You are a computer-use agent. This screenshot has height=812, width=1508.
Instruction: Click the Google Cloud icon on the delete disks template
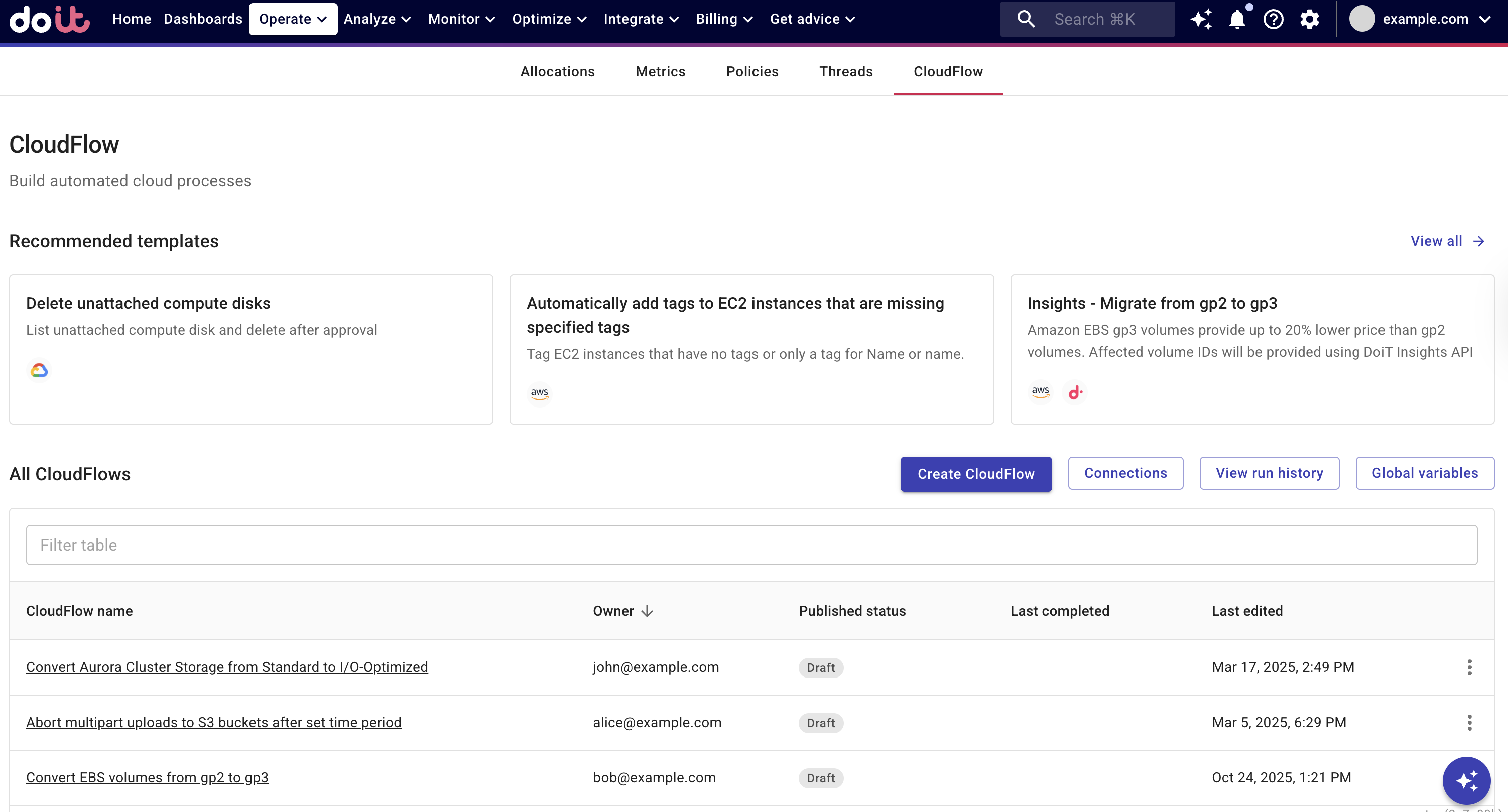[x=39, y=369]
